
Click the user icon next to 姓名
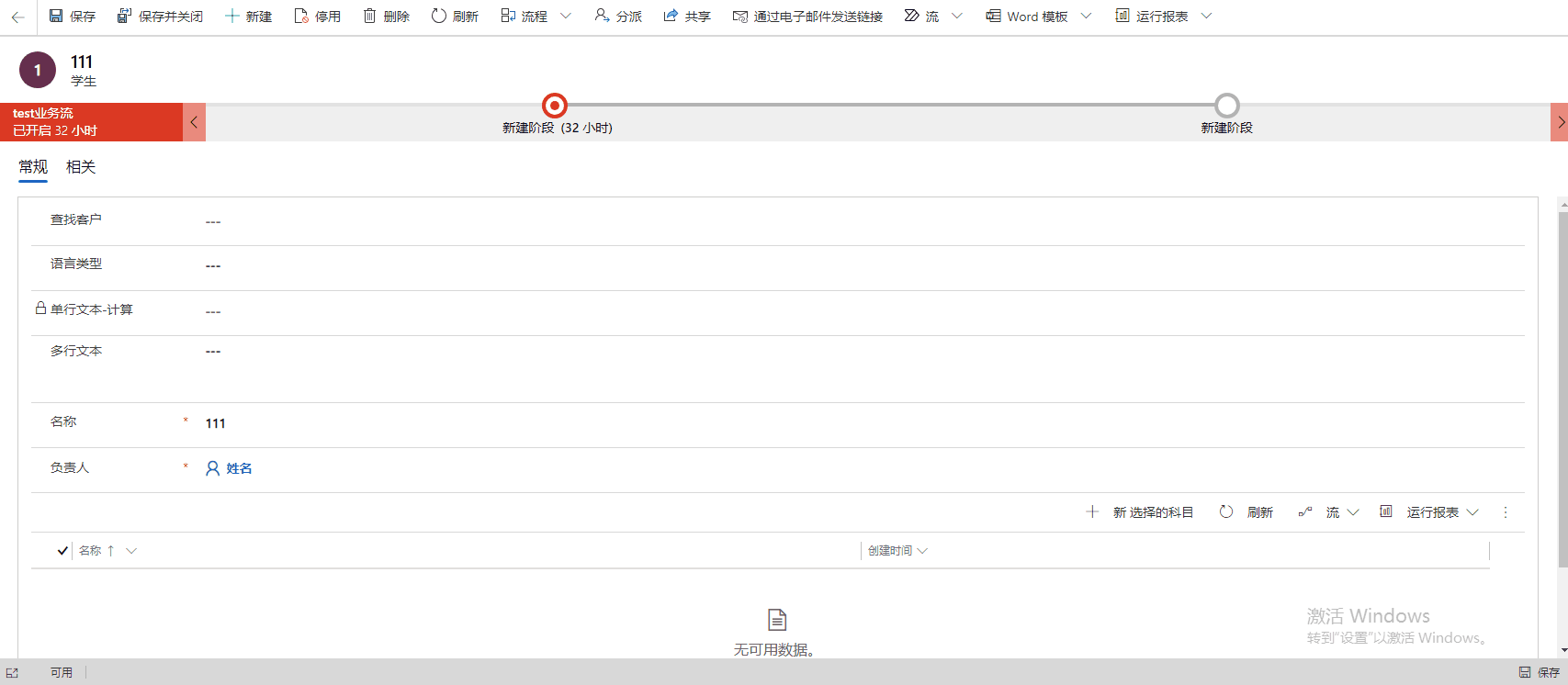click(213, 468)
